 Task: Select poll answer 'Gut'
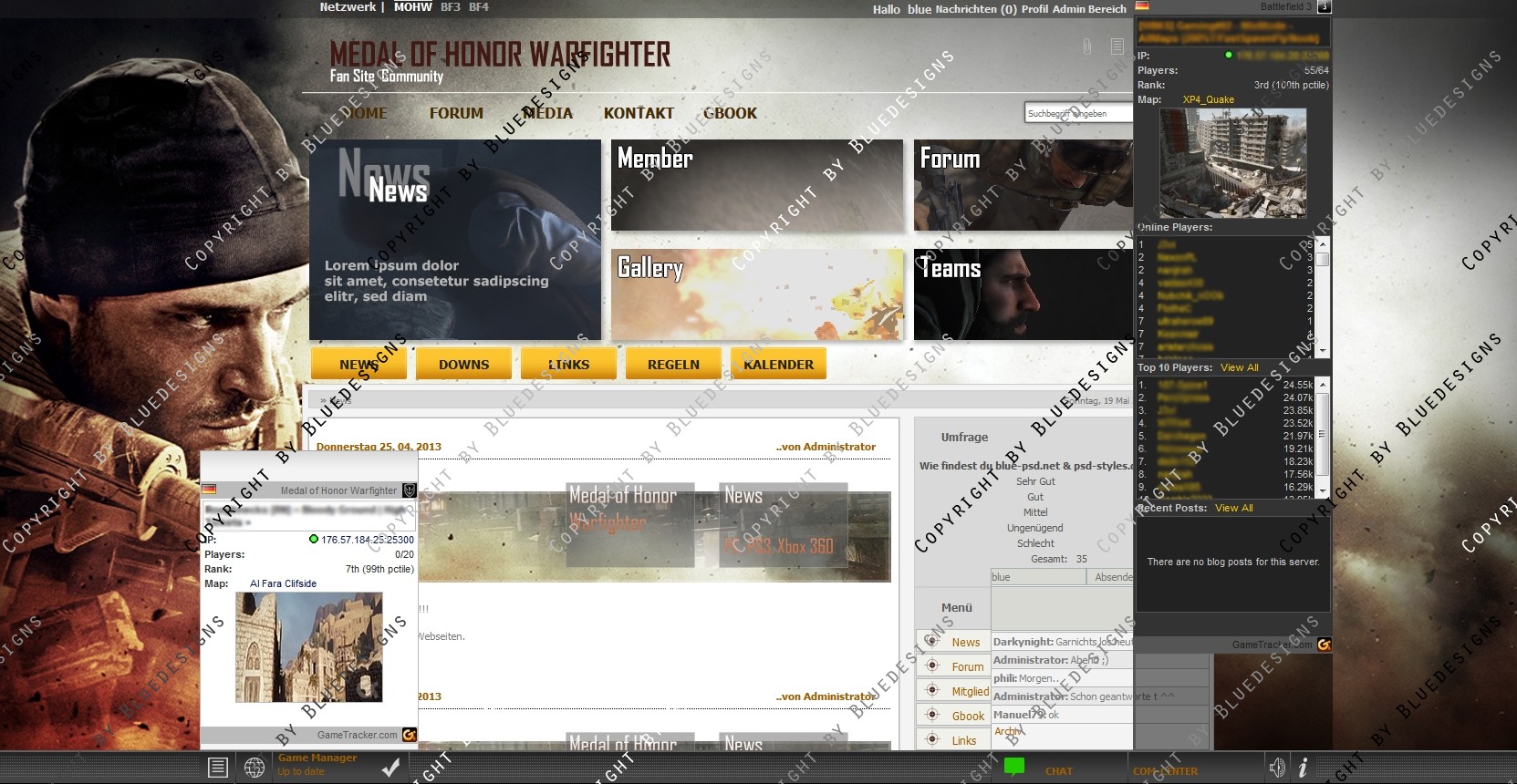[1035, 497]
